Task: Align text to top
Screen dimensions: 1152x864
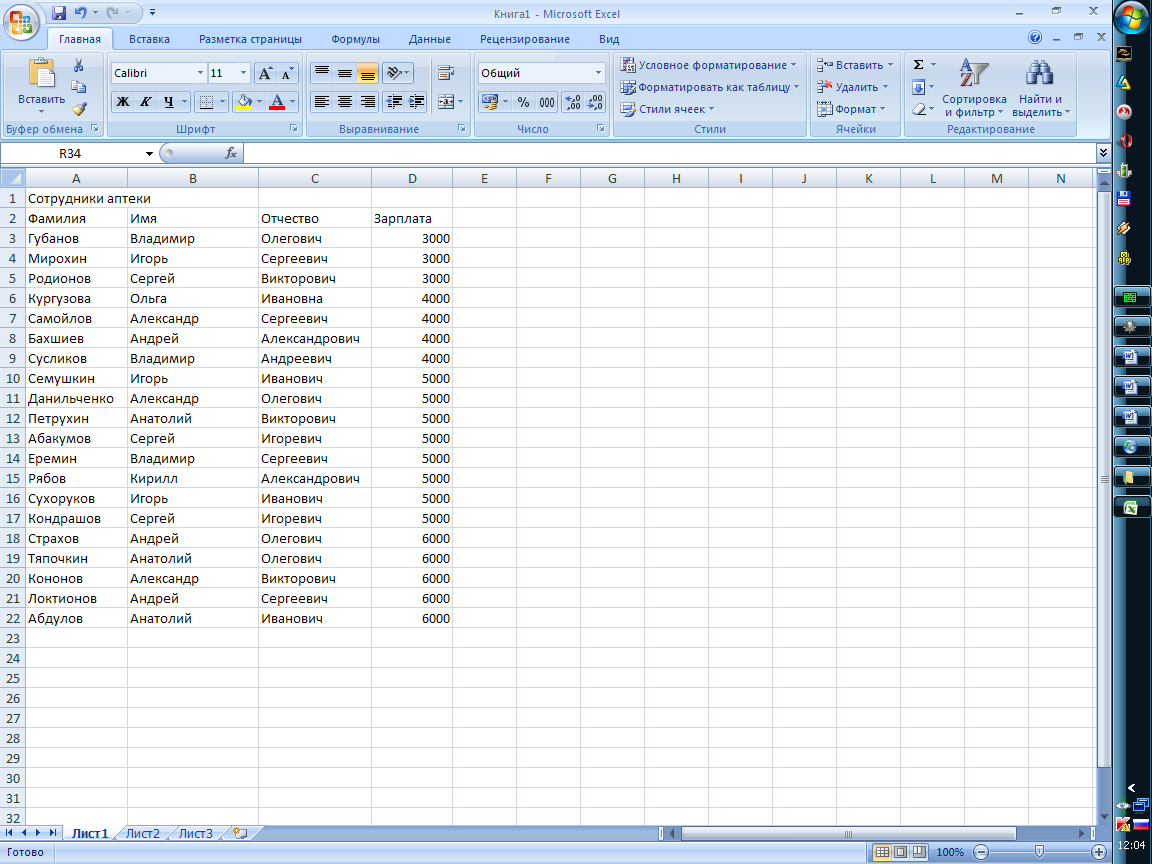Action: 322,73
